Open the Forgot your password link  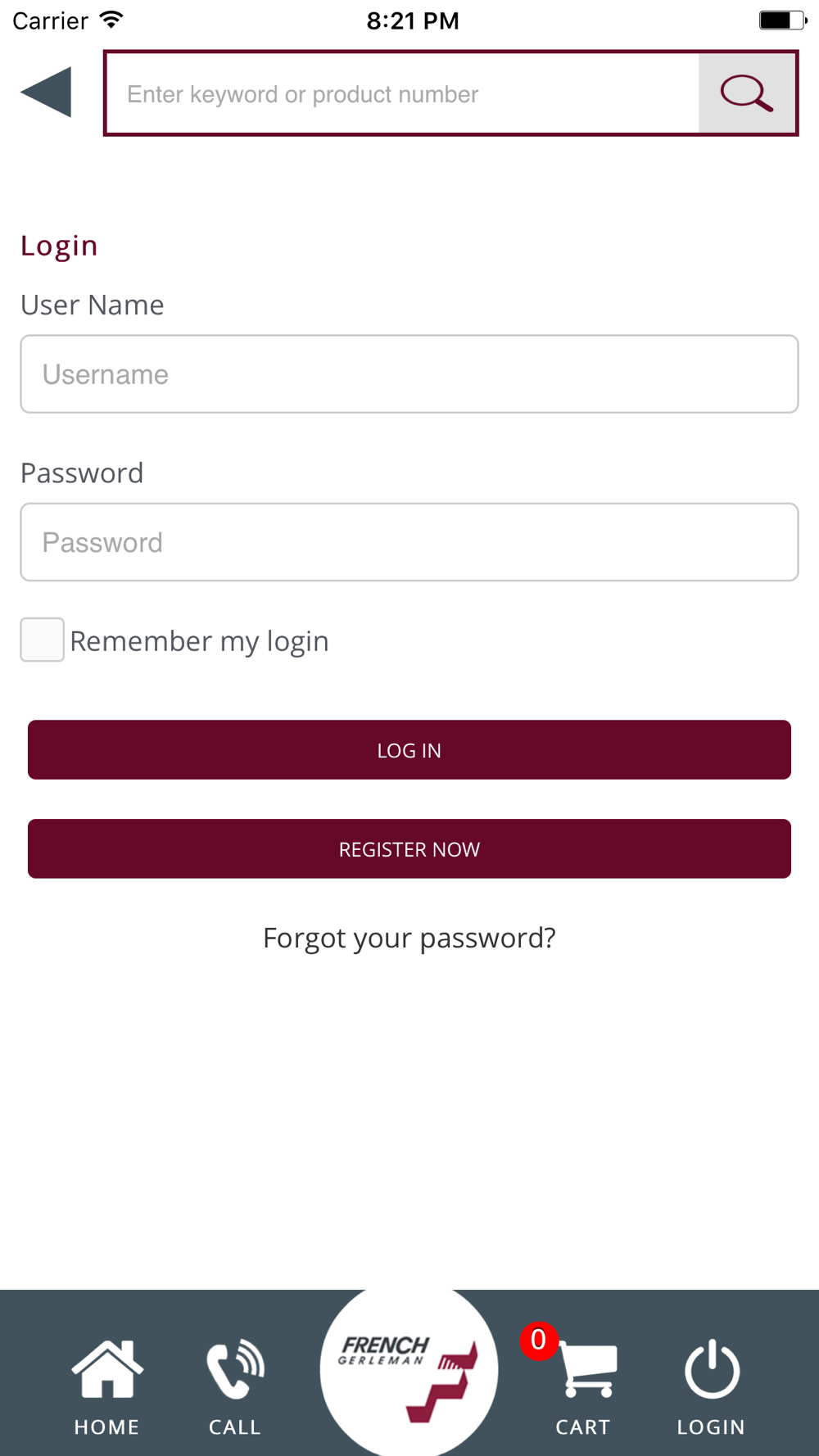(409, 938)
